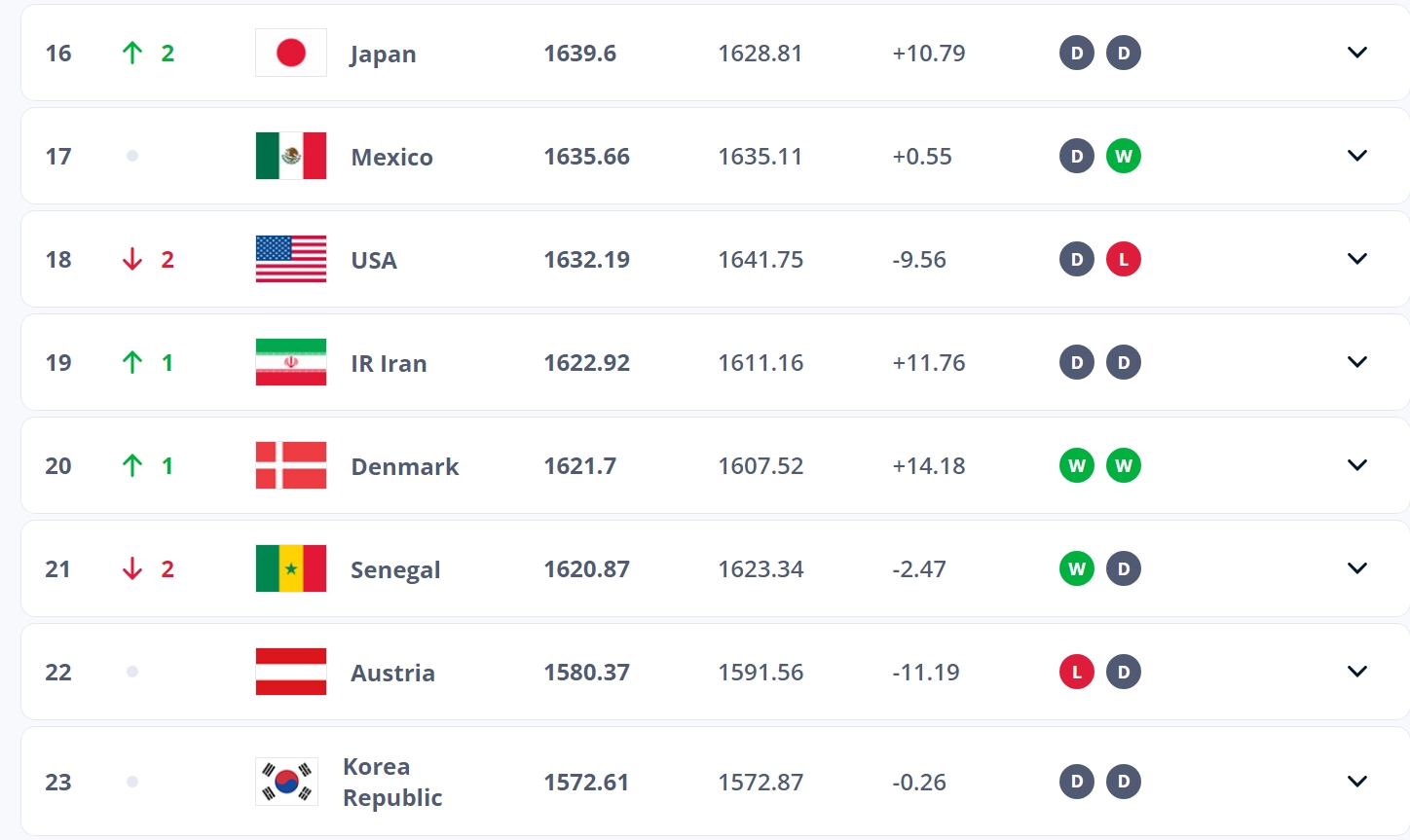Click Senegal's total points 1620.87
The image size is (1410, 840).
pos(586,569)
